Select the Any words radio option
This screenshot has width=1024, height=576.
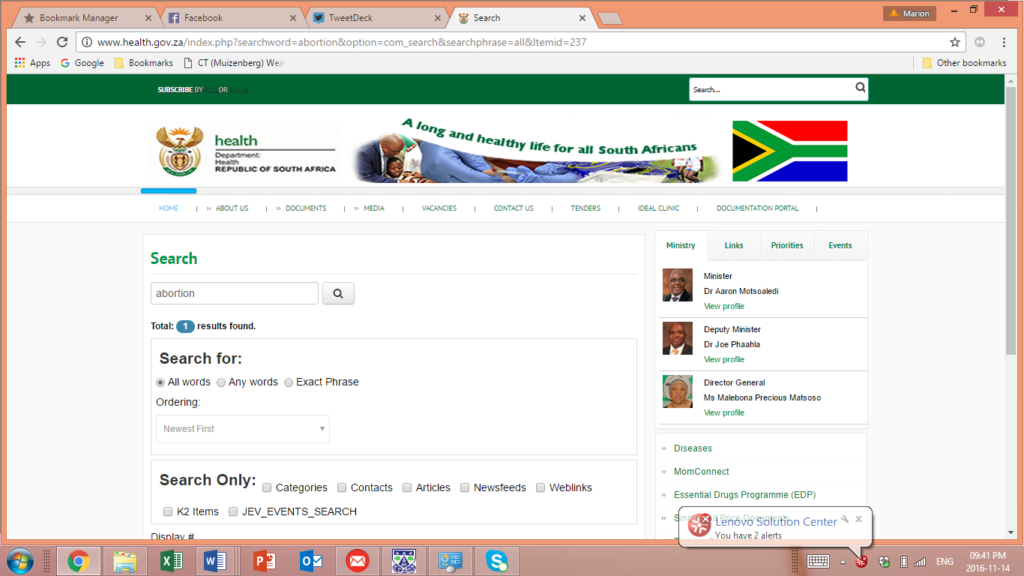point(221,382)
